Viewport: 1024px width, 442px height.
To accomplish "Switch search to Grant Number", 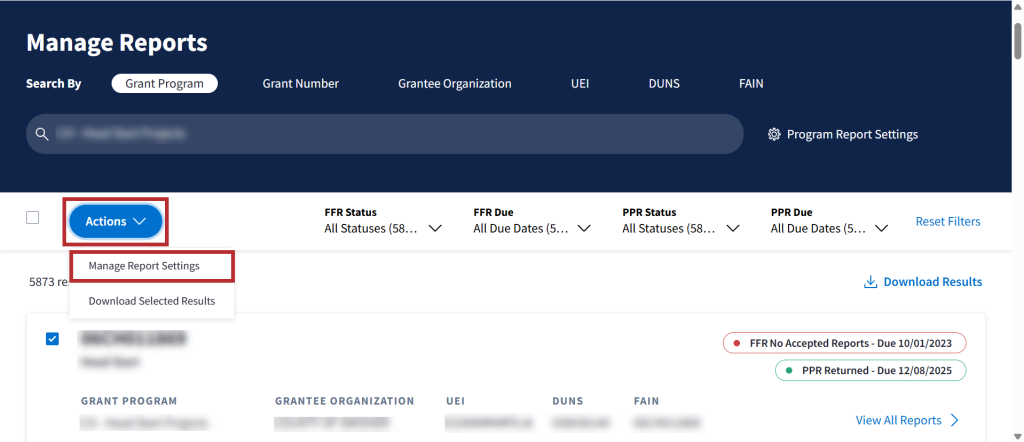I will pyautogui.click(x=300, y=84).
